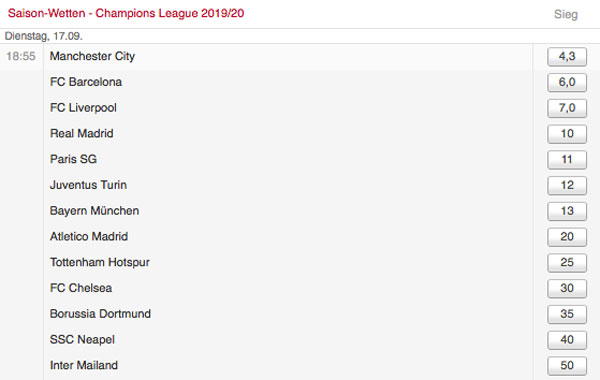Select the 30 odds for FC Chelsea
600x380 pixels.
(x=567, y=288)
